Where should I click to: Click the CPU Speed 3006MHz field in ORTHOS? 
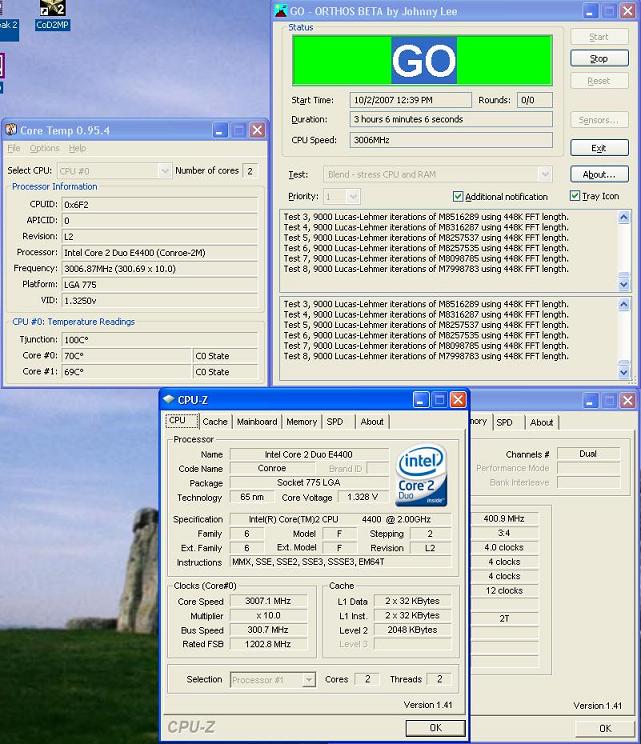point(451,140)
